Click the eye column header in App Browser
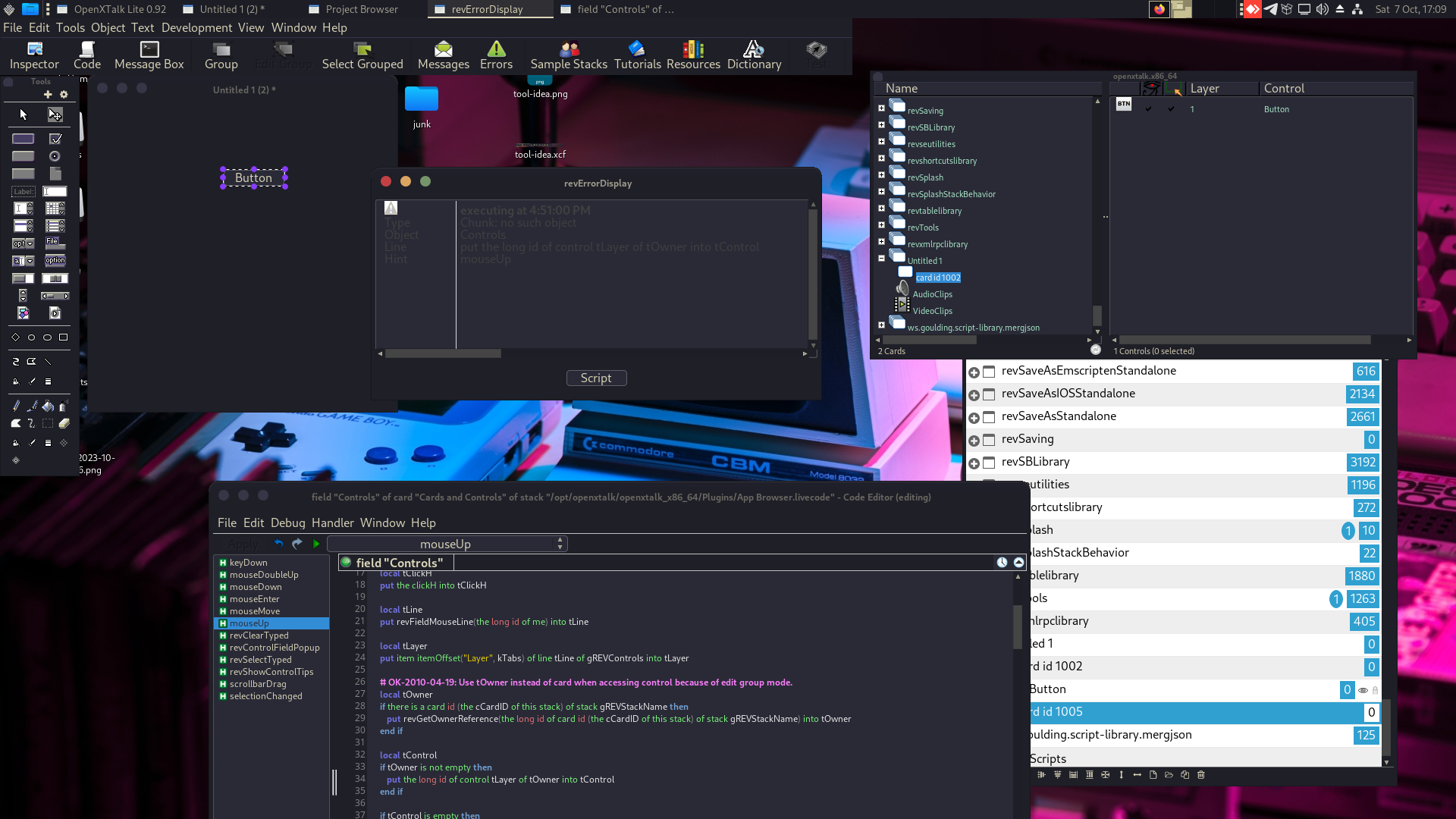This screenshot has width=1456, height=819. click(x=1151, y=89)
